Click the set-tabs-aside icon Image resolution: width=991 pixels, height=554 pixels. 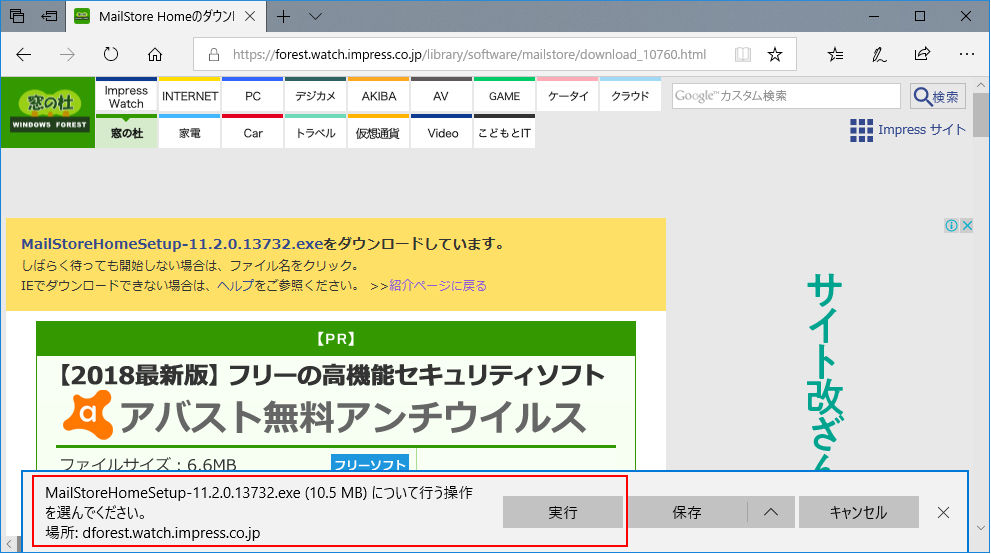point(49,16)
